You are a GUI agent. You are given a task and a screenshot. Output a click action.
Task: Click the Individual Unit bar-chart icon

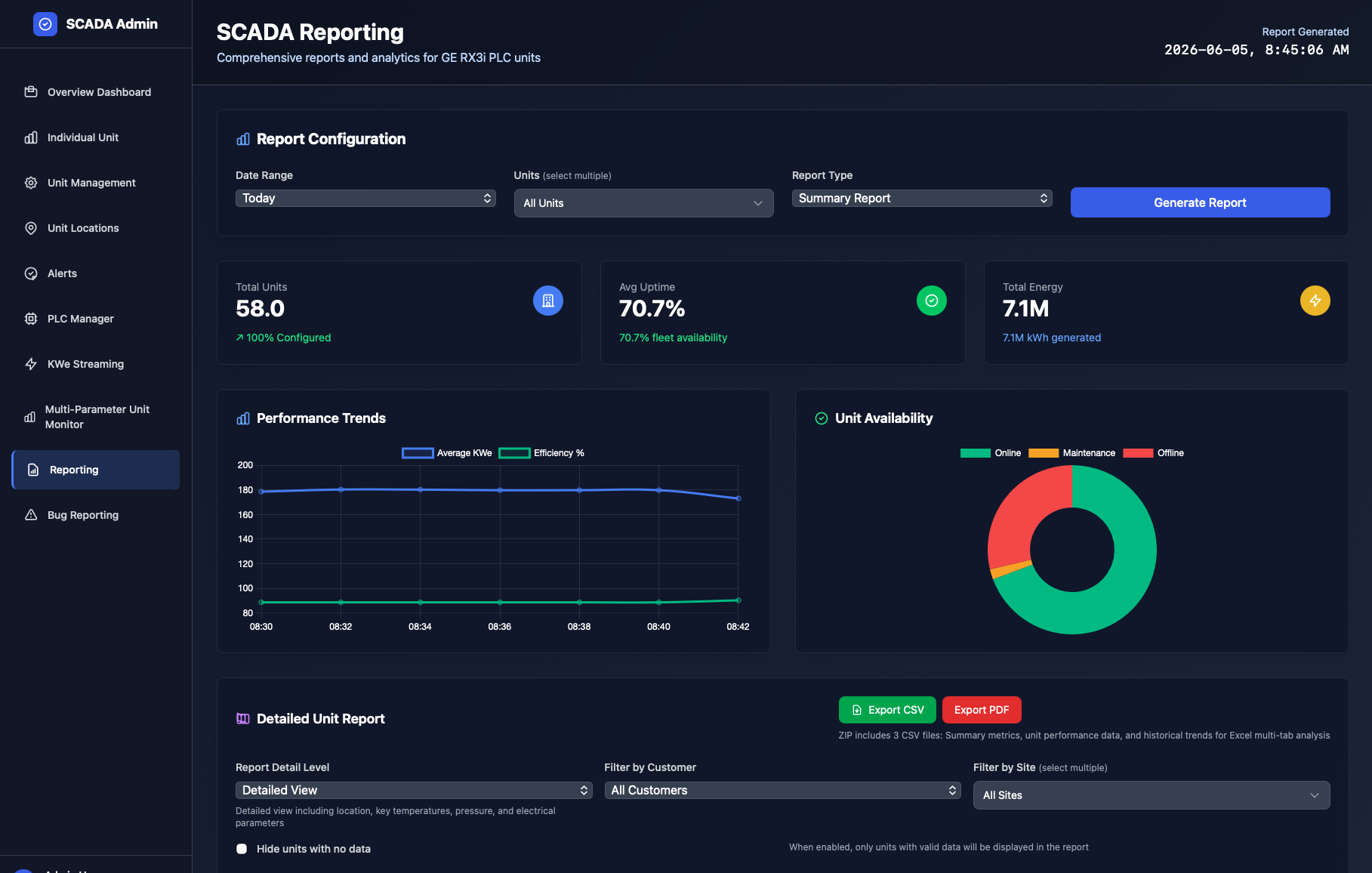(x=31, y=137)
